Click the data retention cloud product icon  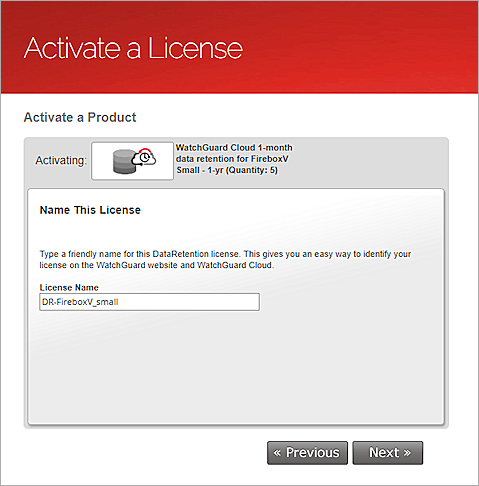[x=134, y=161]
